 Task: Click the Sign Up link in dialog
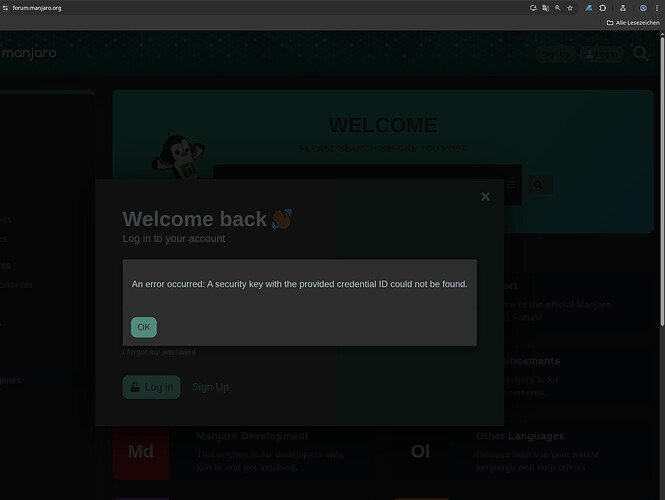point(210,387)
